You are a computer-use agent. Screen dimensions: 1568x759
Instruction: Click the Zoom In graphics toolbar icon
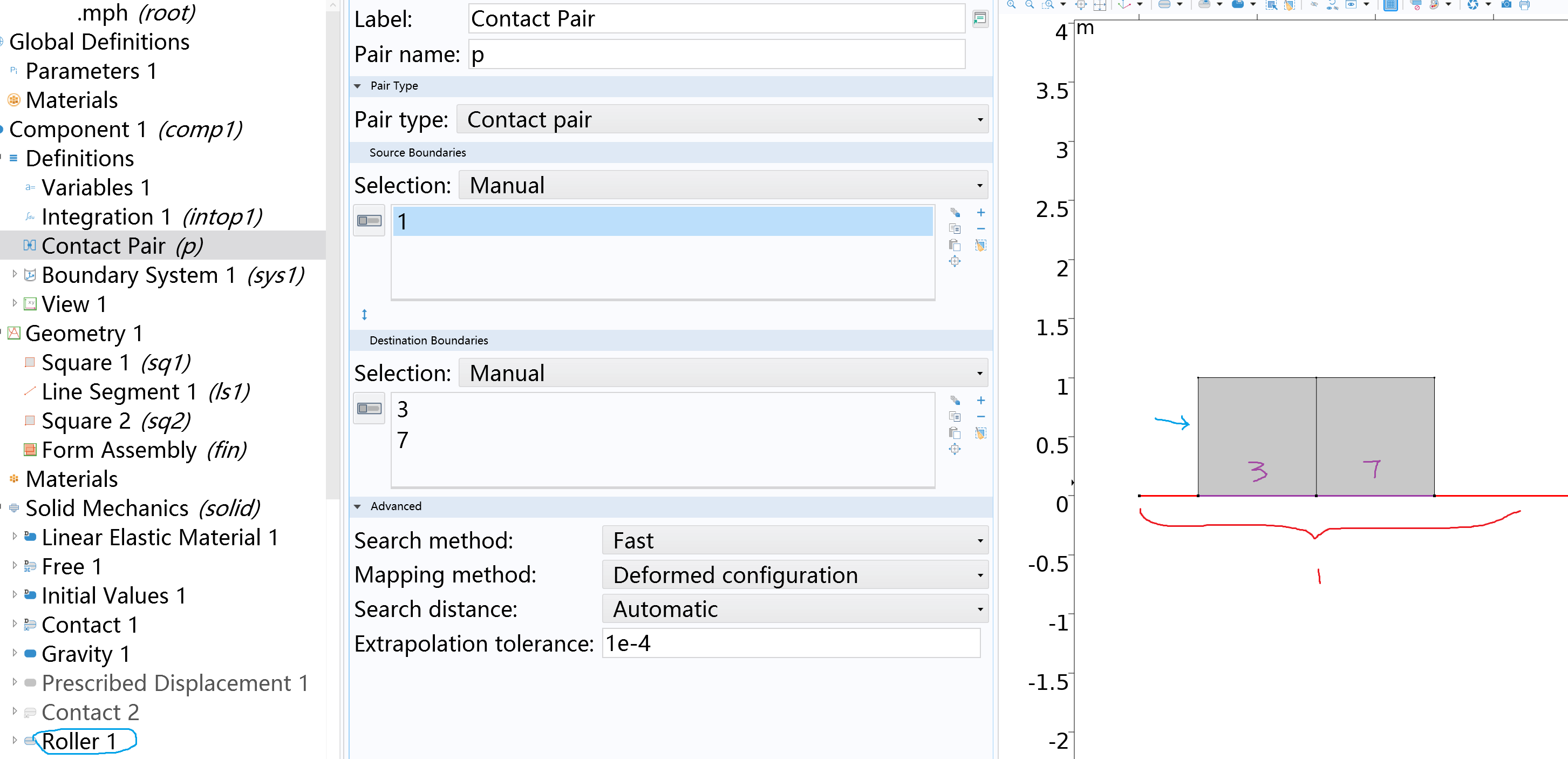pyautogui.click(x=1011, y=5)
